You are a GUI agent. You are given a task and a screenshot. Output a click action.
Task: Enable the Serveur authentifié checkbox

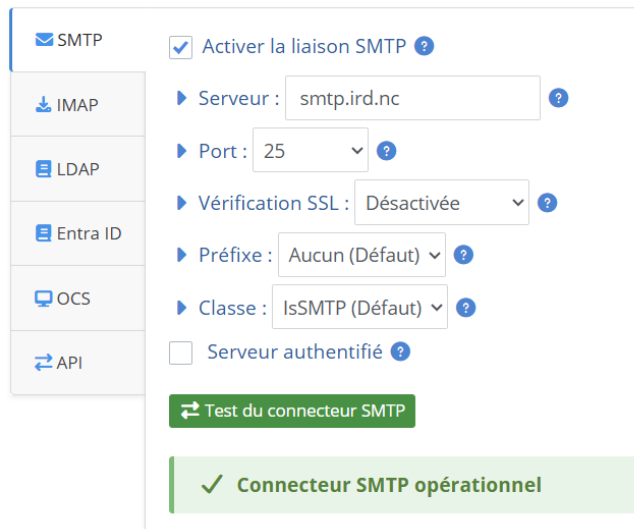181,353
